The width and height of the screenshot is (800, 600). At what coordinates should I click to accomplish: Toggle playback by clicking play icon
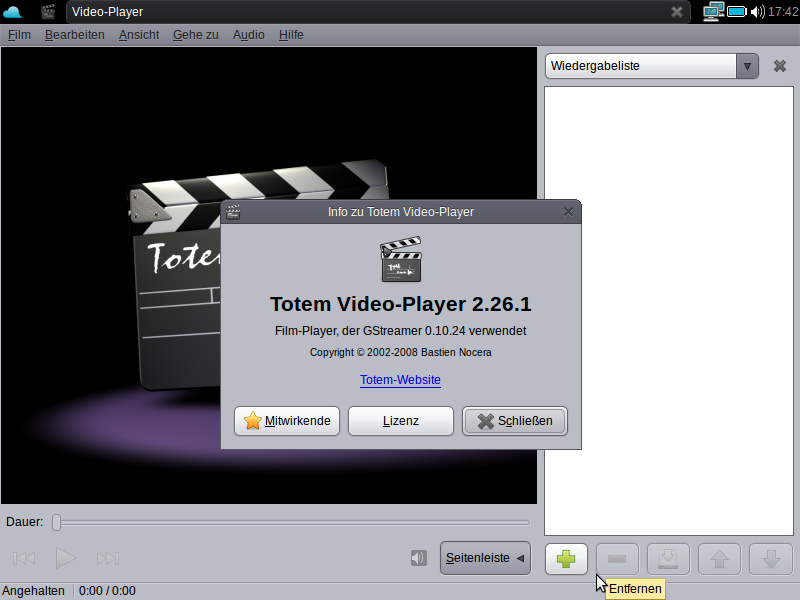click(x=66, y=558)
